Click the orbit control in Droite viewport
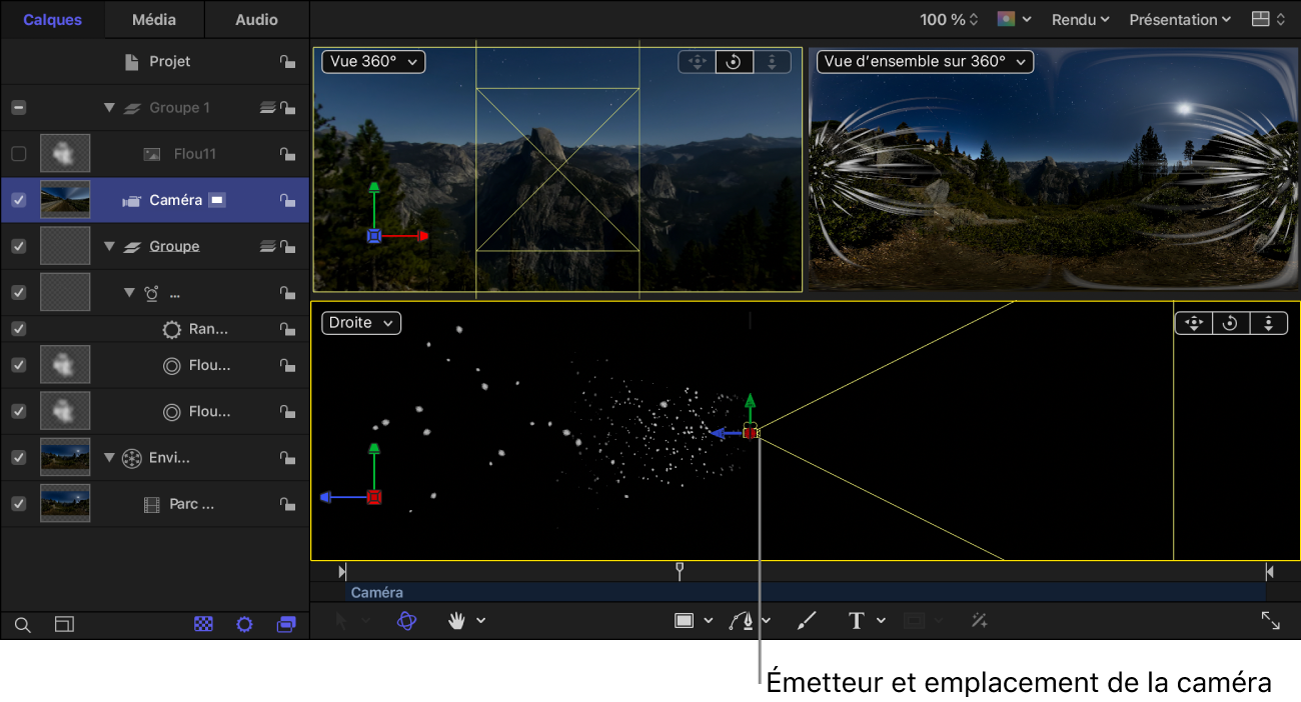Viewport: 1301px width, 702px height. coord(1230,323)
